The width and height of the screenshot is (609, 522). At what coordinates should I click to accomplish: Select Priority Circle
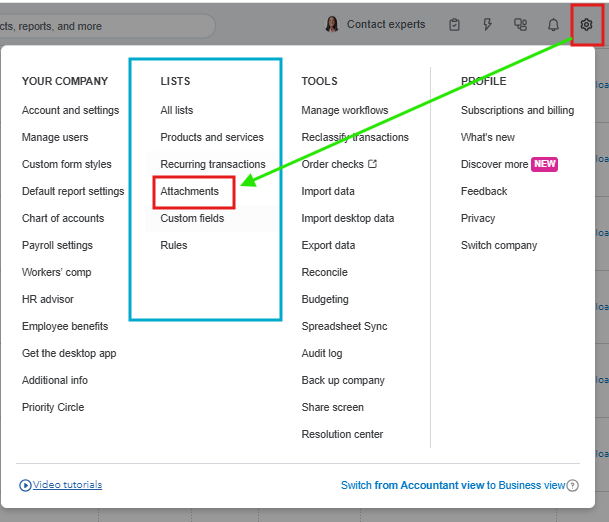point(53,407)
